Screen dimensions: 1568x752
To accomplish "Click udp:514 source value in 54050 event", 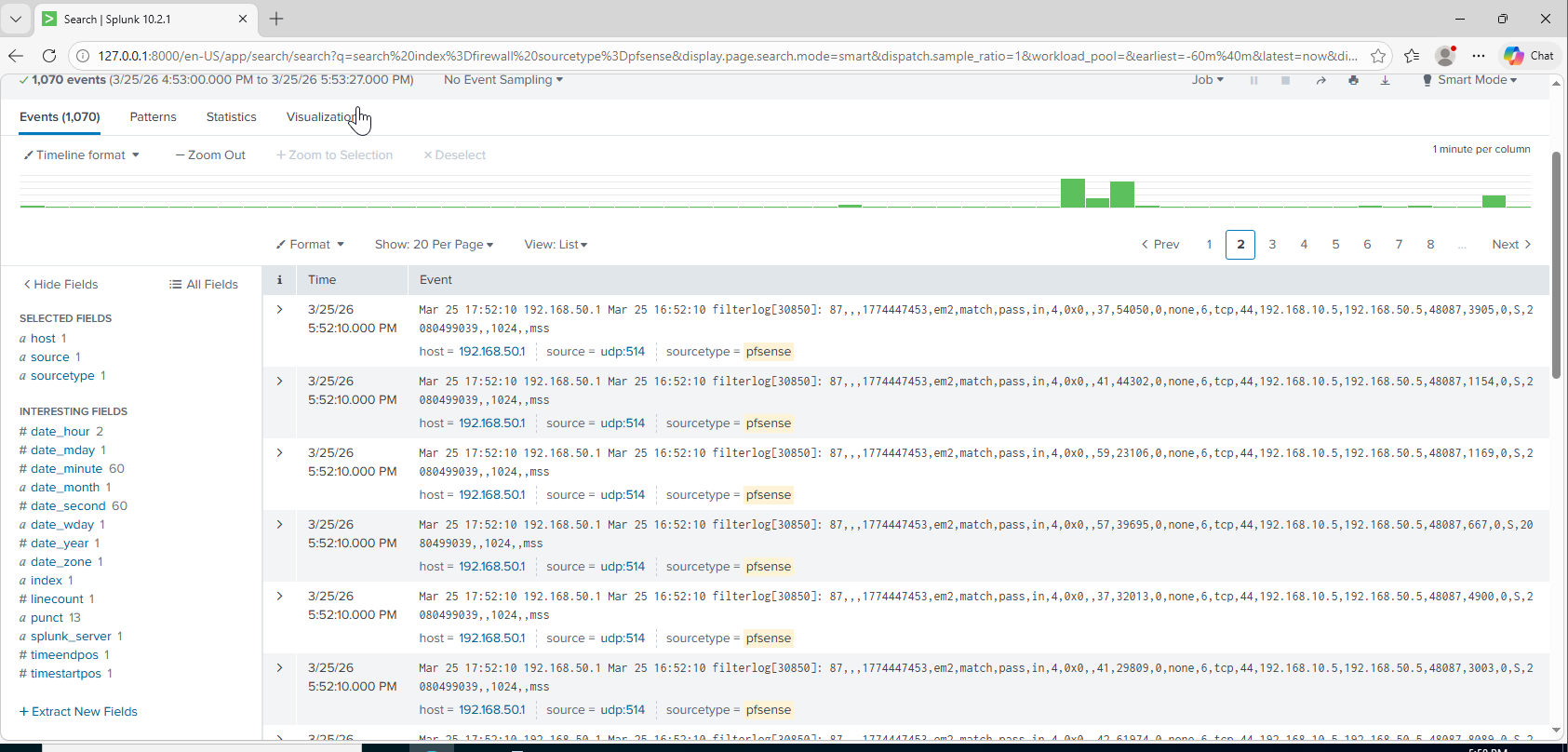I will coord(623,352).
